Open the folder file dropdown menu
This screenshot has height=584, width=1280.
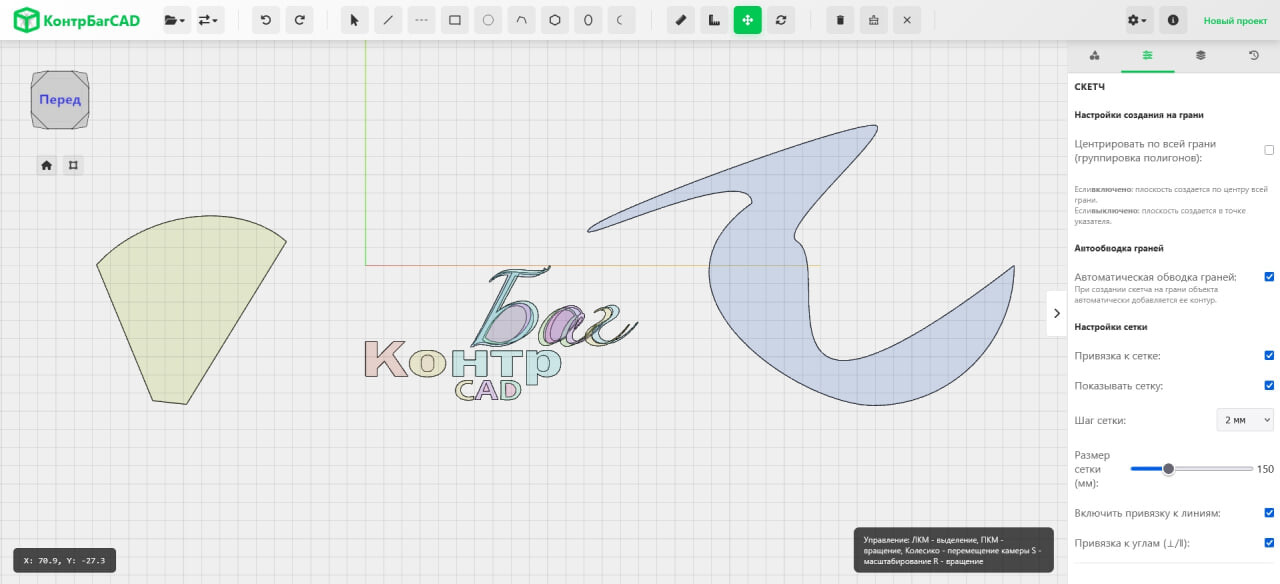[x=176, y=20]
